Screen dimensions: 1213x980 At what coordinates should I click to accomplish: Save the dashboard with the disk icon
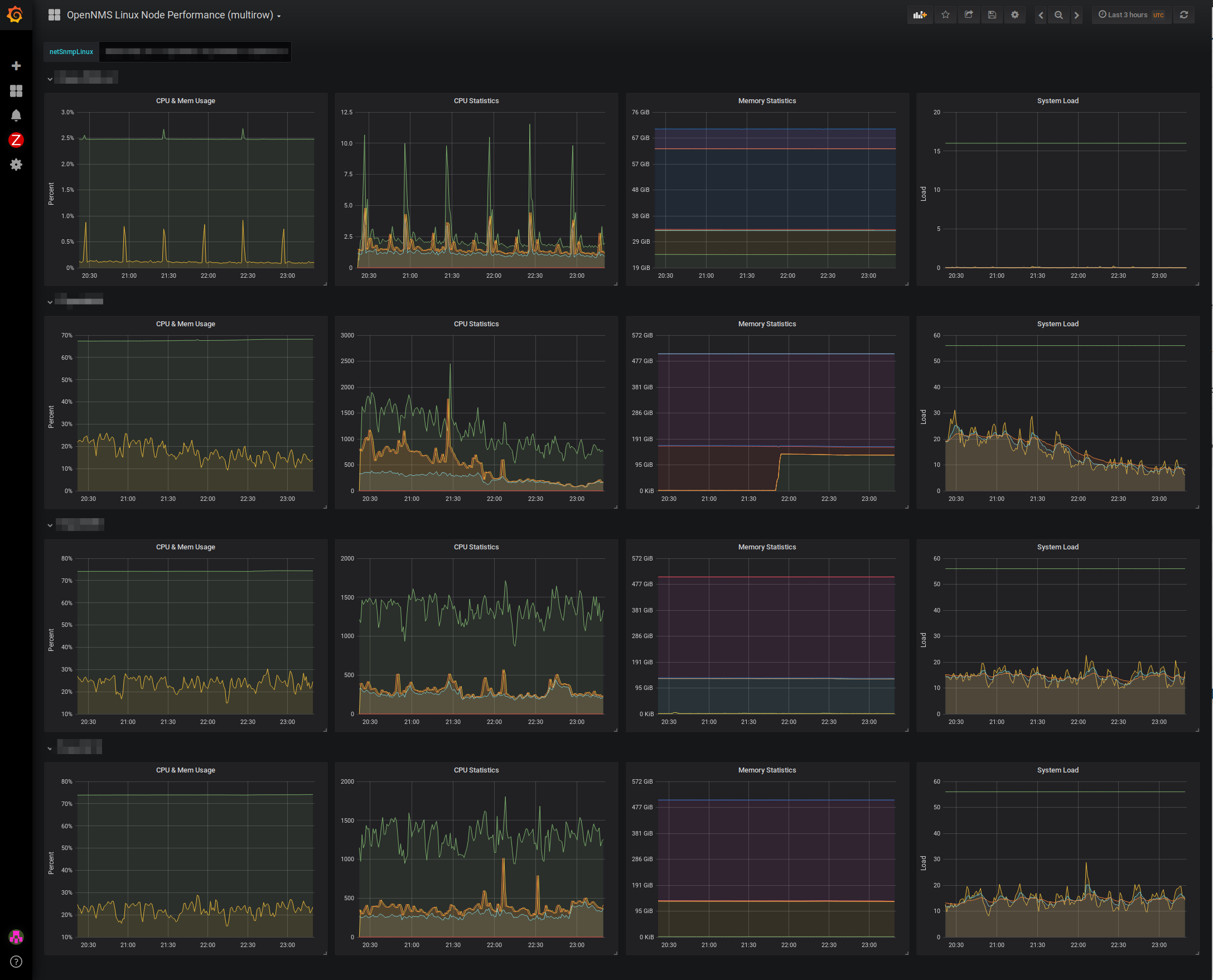click(x=992, y=15)
